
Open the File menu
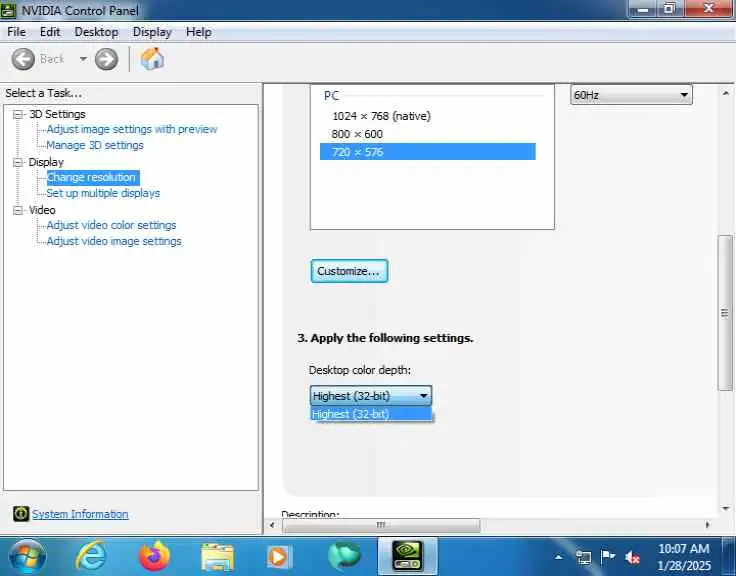coord(16,32)
